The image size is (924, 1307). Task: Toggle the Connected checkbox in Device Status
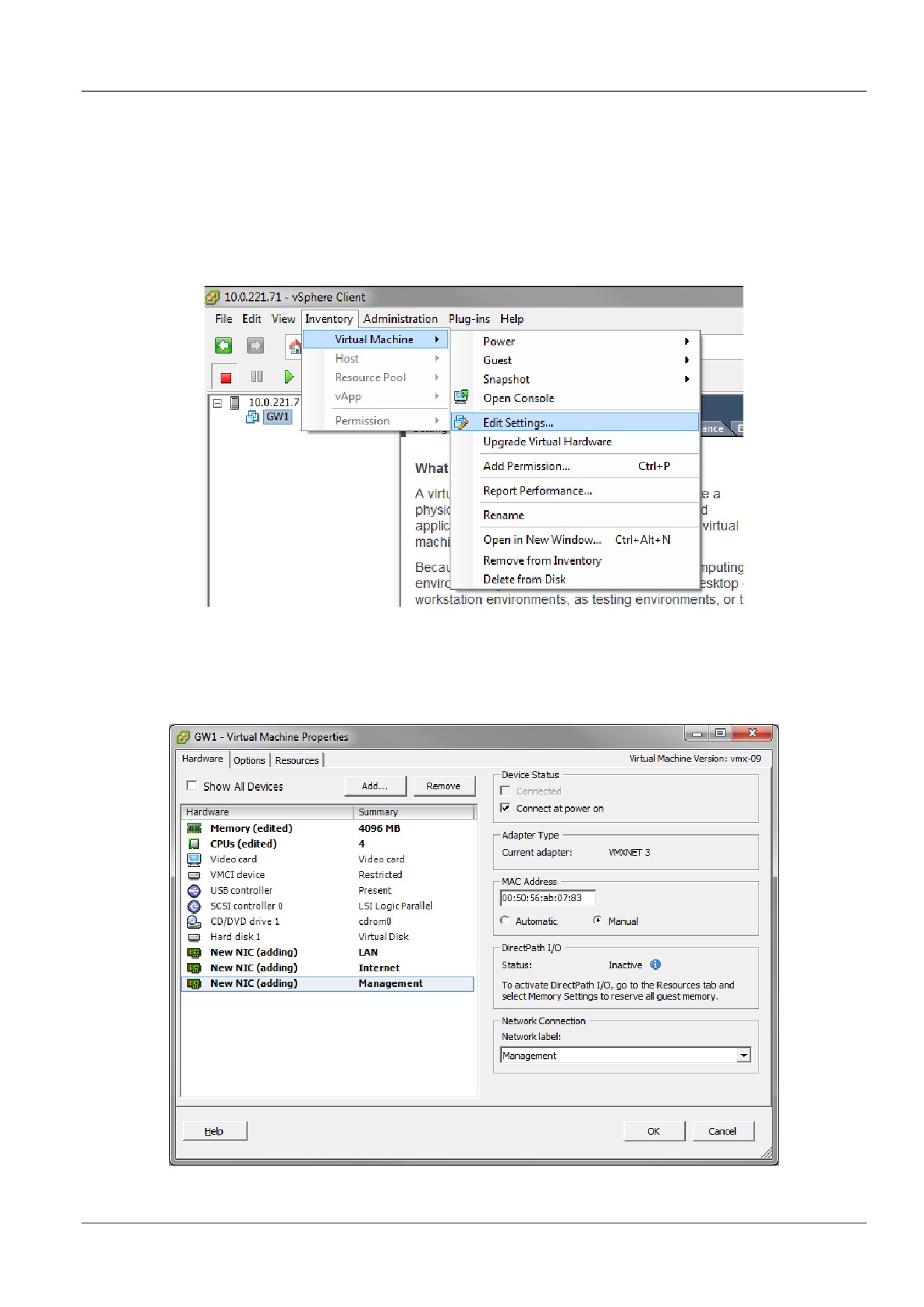505,791
